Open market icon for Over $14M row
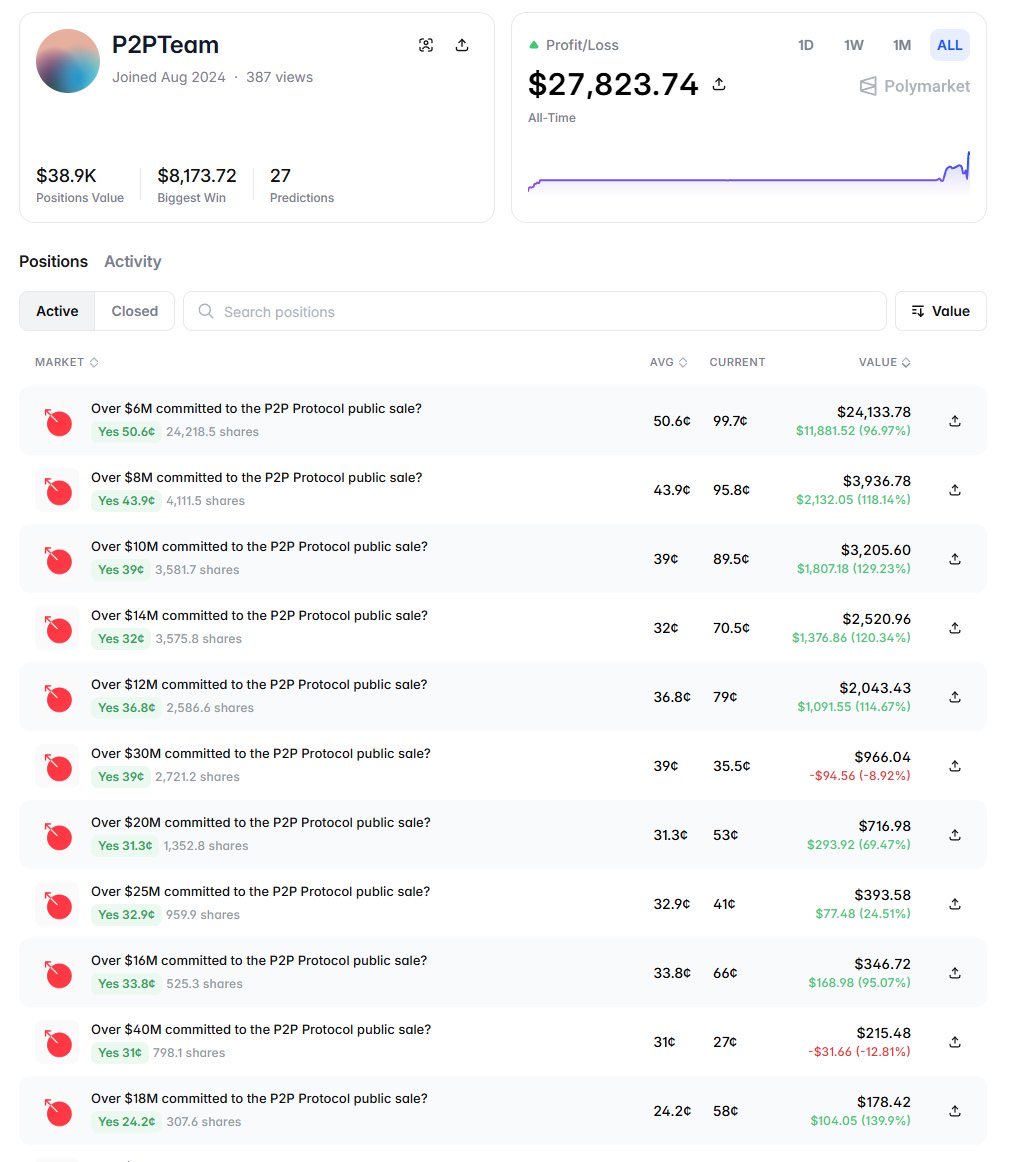 57,628
